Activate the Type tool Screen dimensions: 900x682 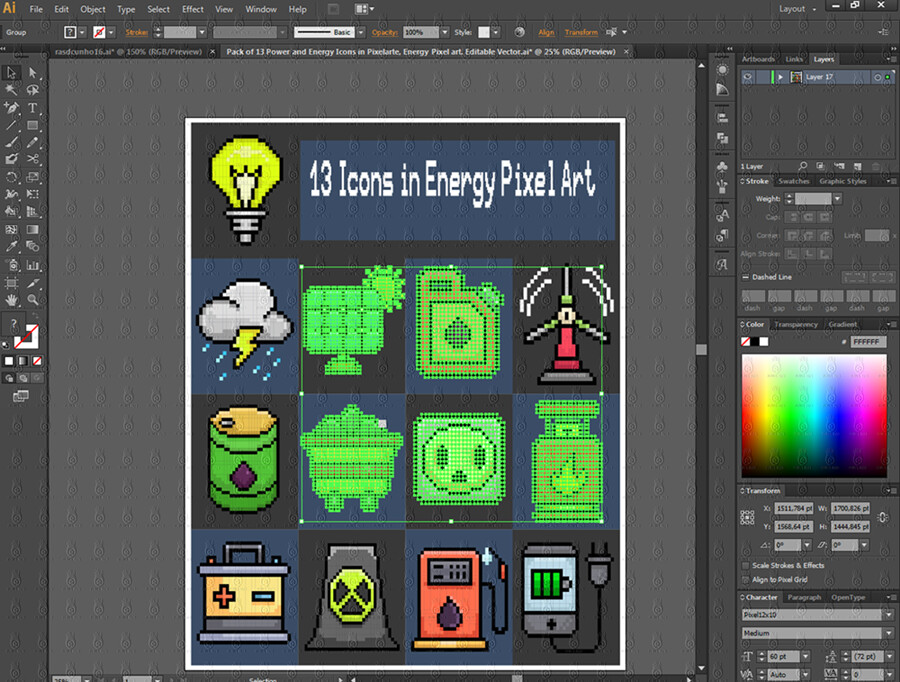click(32, 107)
